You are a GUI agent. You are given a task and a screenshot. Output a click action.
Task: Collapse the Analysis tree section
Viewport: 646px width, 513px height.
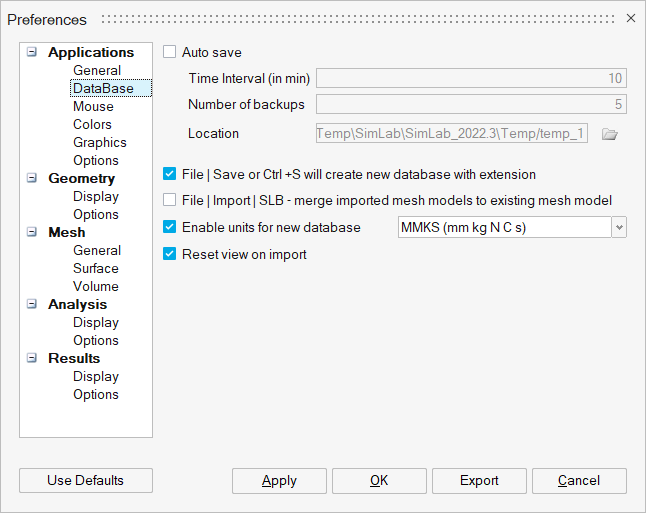(32, 305)
